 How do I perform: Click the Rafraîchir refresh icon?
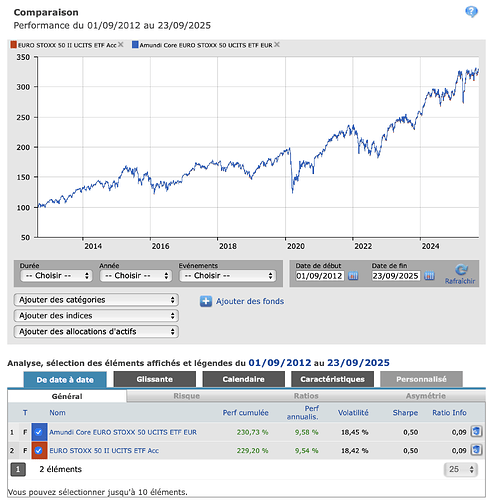point(461,269)
